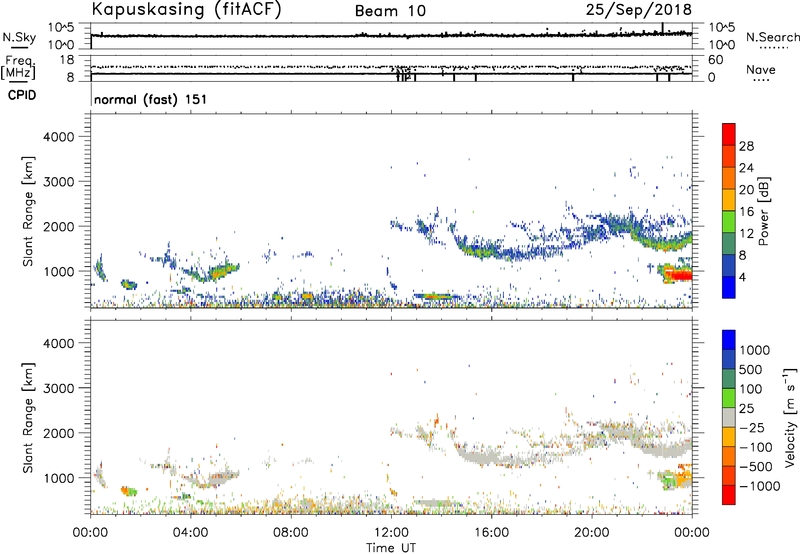Click the "3000" tick of the velocity panel
Screen dimensions: 800x554
pos(59,388)
